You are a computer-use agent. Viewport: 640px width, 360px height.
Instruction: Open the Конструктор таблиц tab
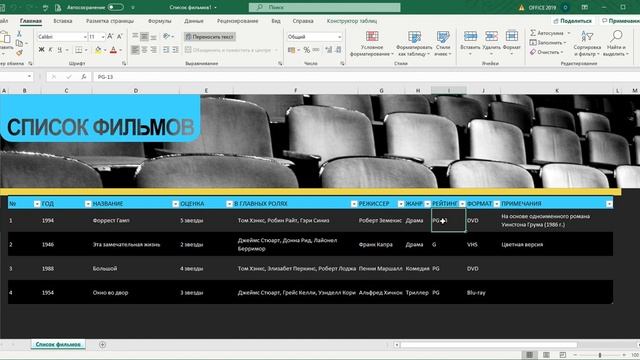[352, 21]
